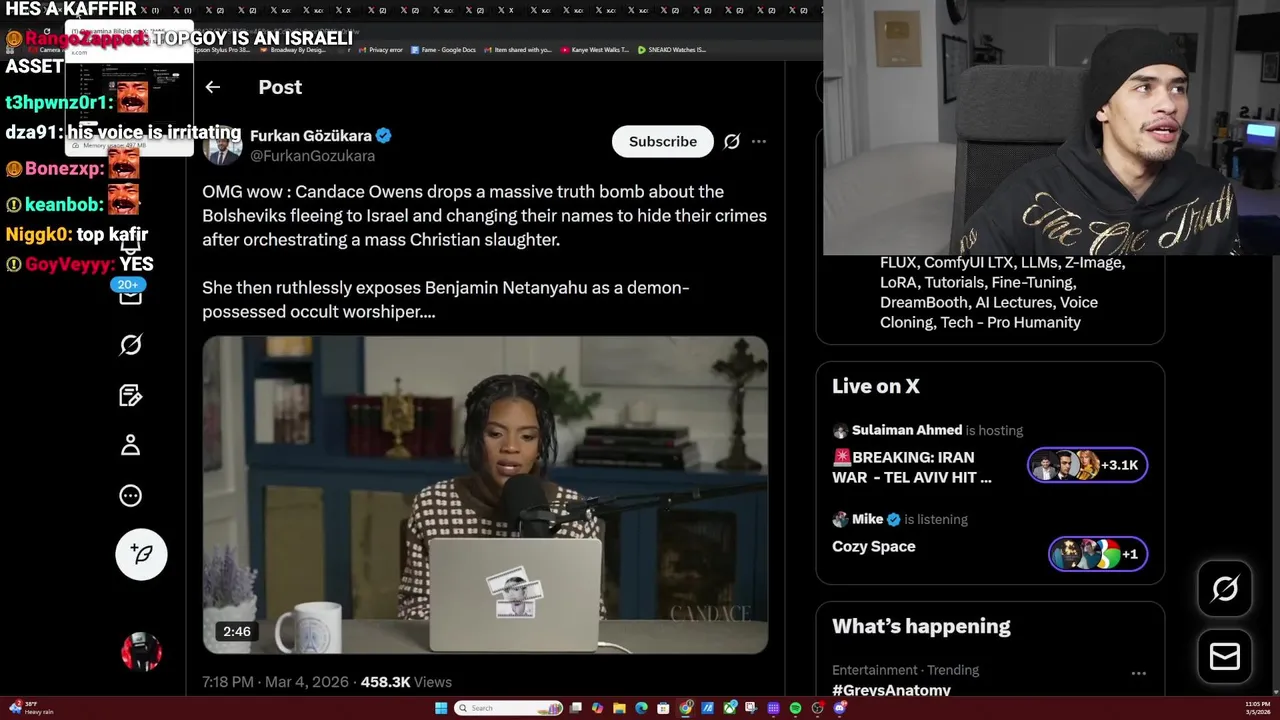The image size is (1280, 720).
Task: Switch to Chrome on the taskbar
Action: pos(685,708)
